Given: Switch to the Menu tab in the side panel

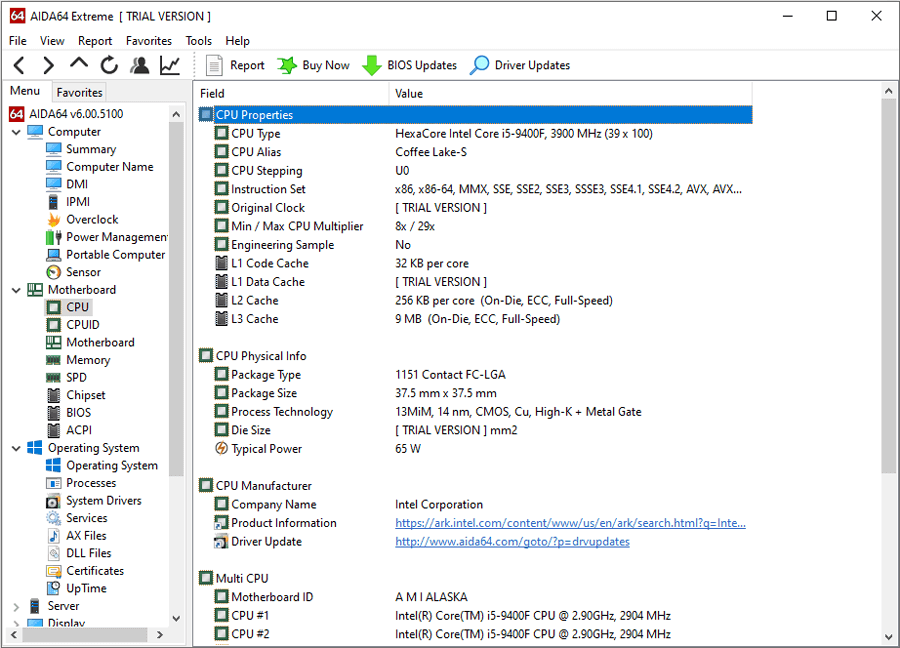Looking at the screenshot, I should click(x=25, y=91).
